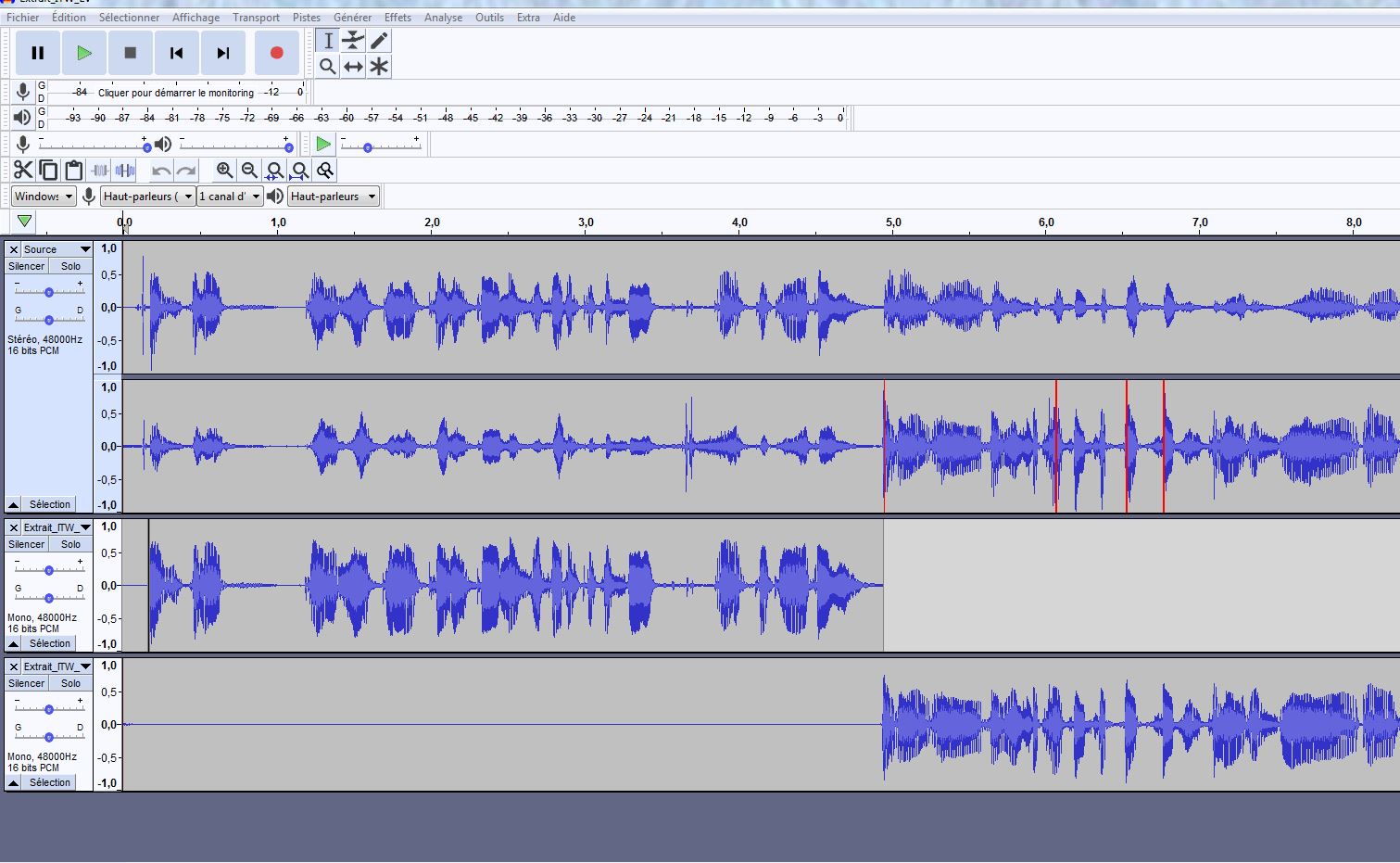Open the Effets menu

click(x=397, y=17)
